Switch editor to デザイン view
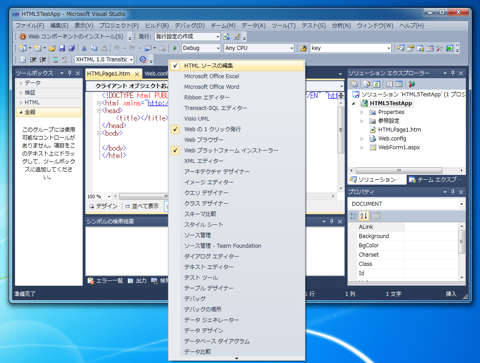Viewport: 480px width, 363px height. coord(104,206)
